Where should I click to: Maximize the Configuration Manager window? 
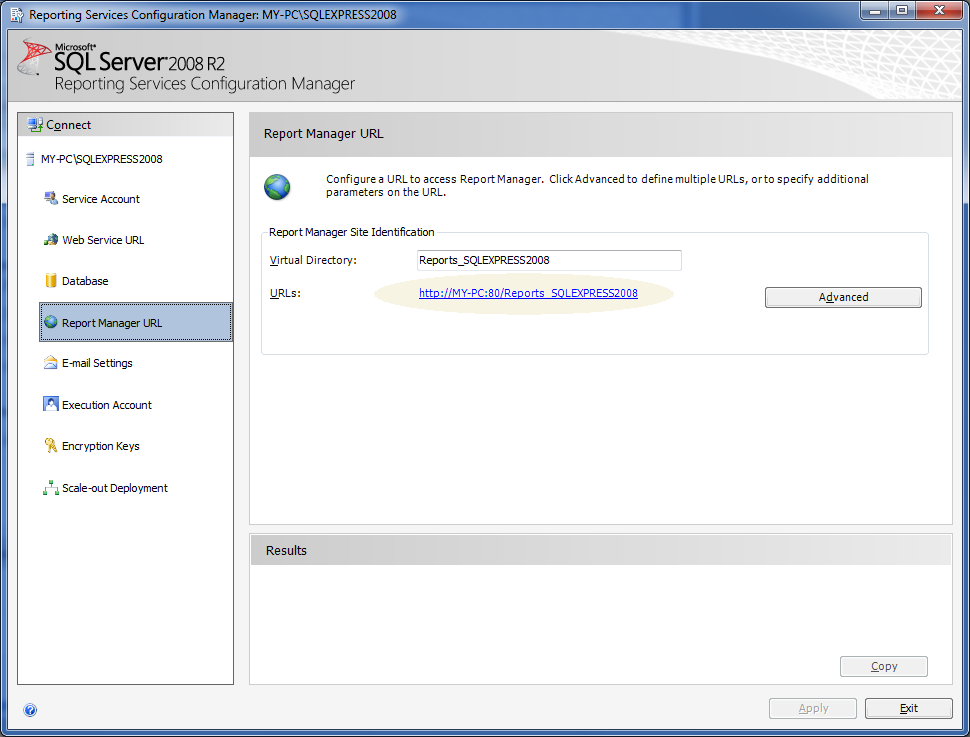pyautogui.click(x=902, y=11)
